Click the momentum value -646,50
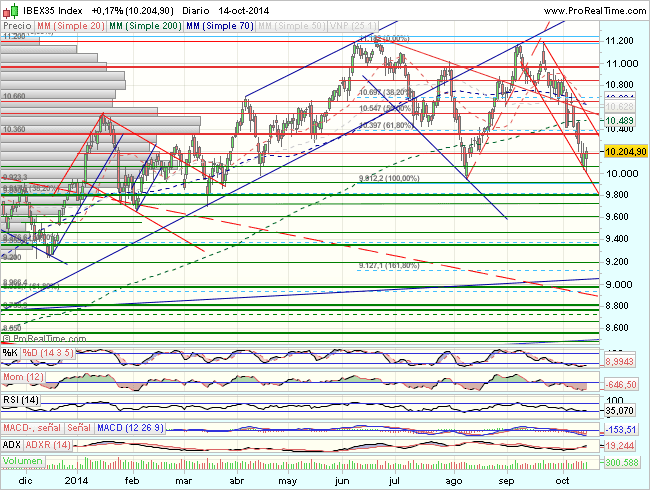This screenshot has width=650, height=490. pyautogui.click(x=621, y=385)
